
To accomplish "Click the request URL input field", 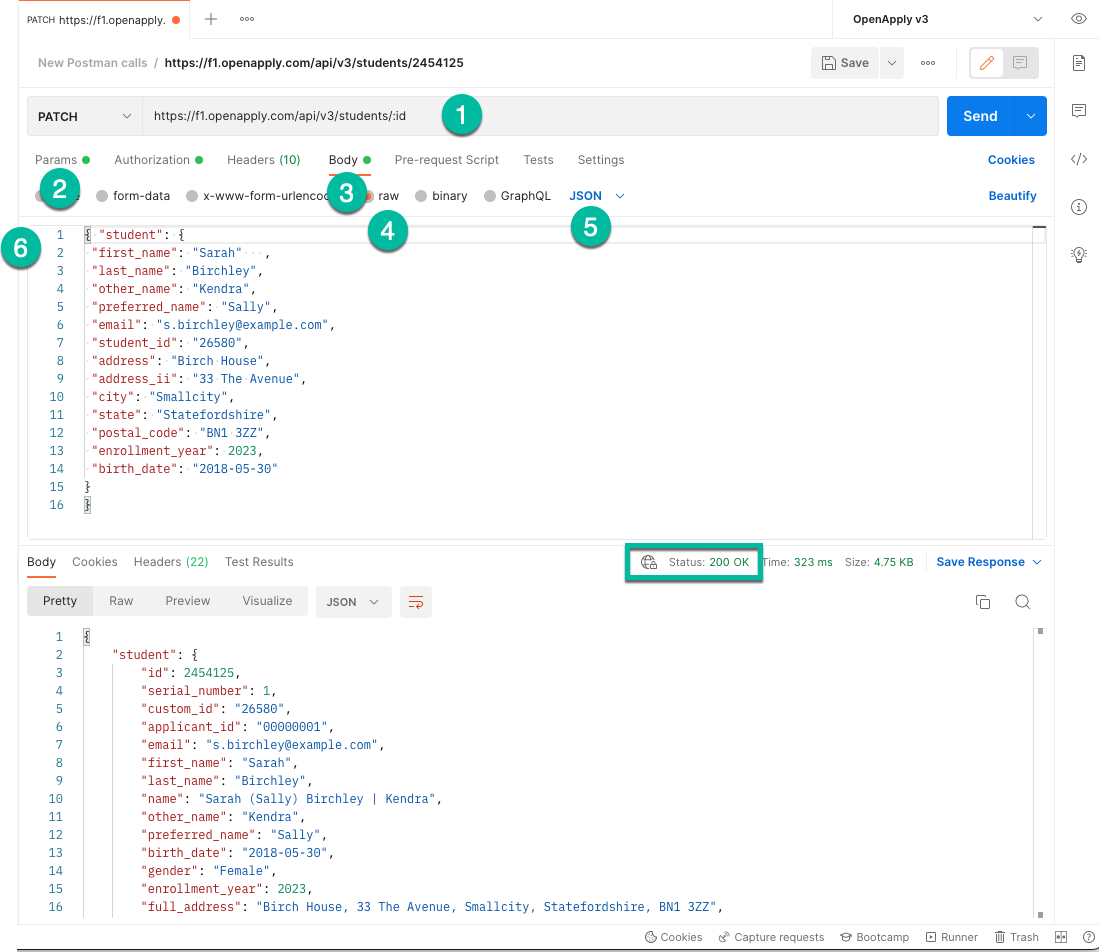I will 540,116.
